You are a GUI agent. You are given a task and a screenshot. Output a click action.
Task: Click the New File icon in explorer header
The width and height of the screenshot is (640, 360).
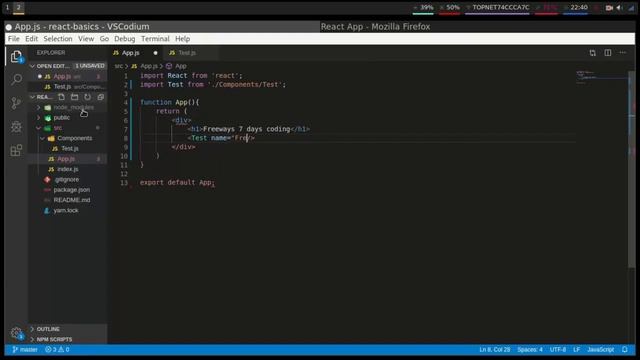tap(61, 97)
